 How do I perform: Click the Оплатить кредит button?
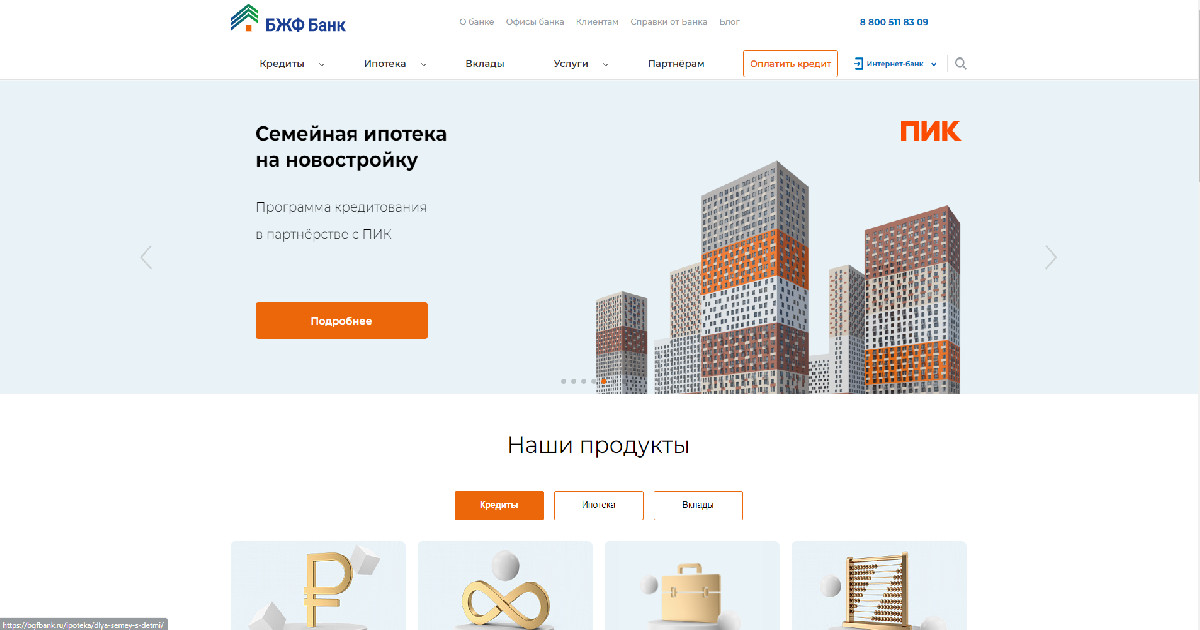[790, 64]
